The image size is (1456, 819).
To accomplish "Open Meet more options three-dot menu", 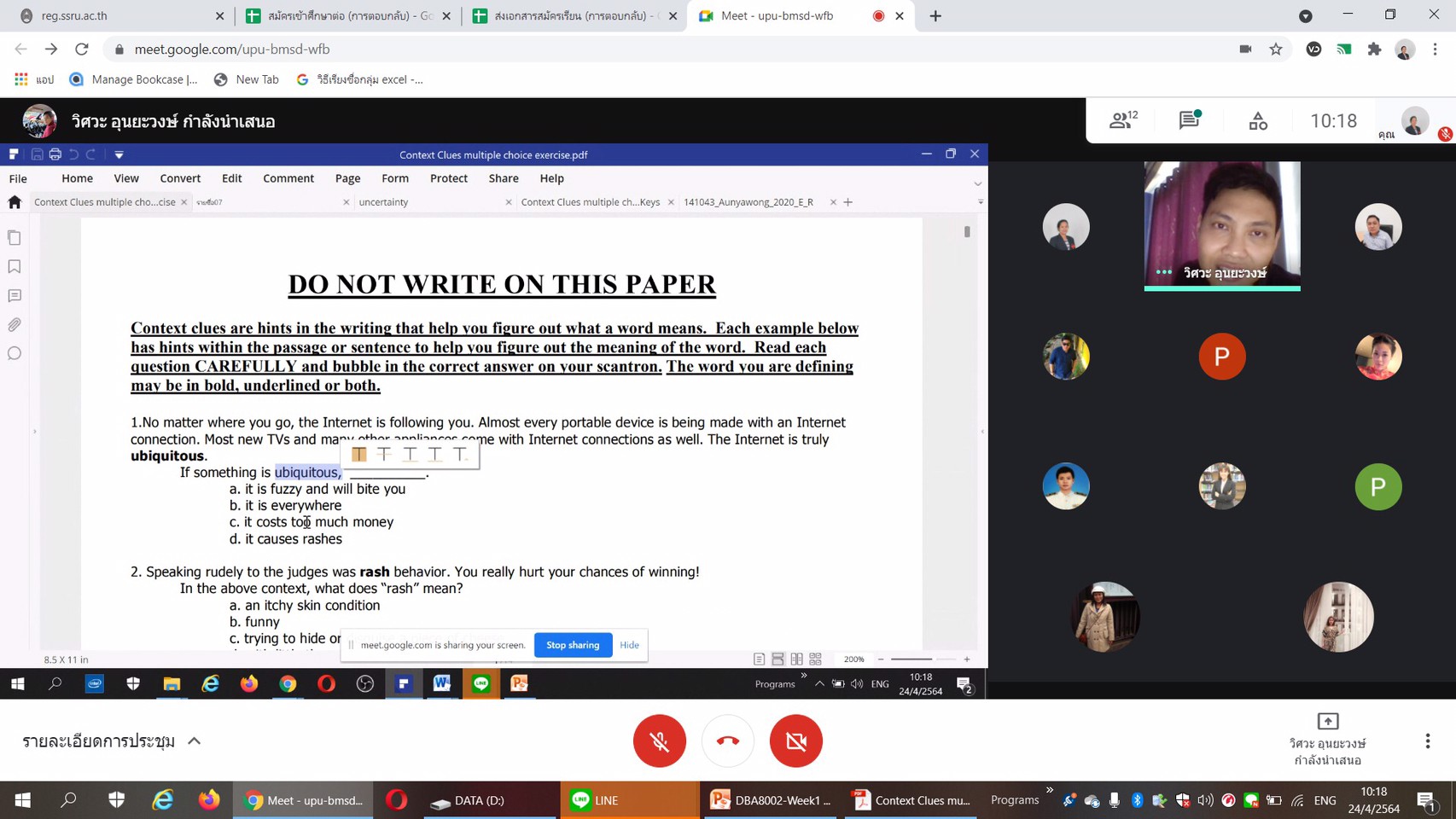I will click(x=1427, y=741).
